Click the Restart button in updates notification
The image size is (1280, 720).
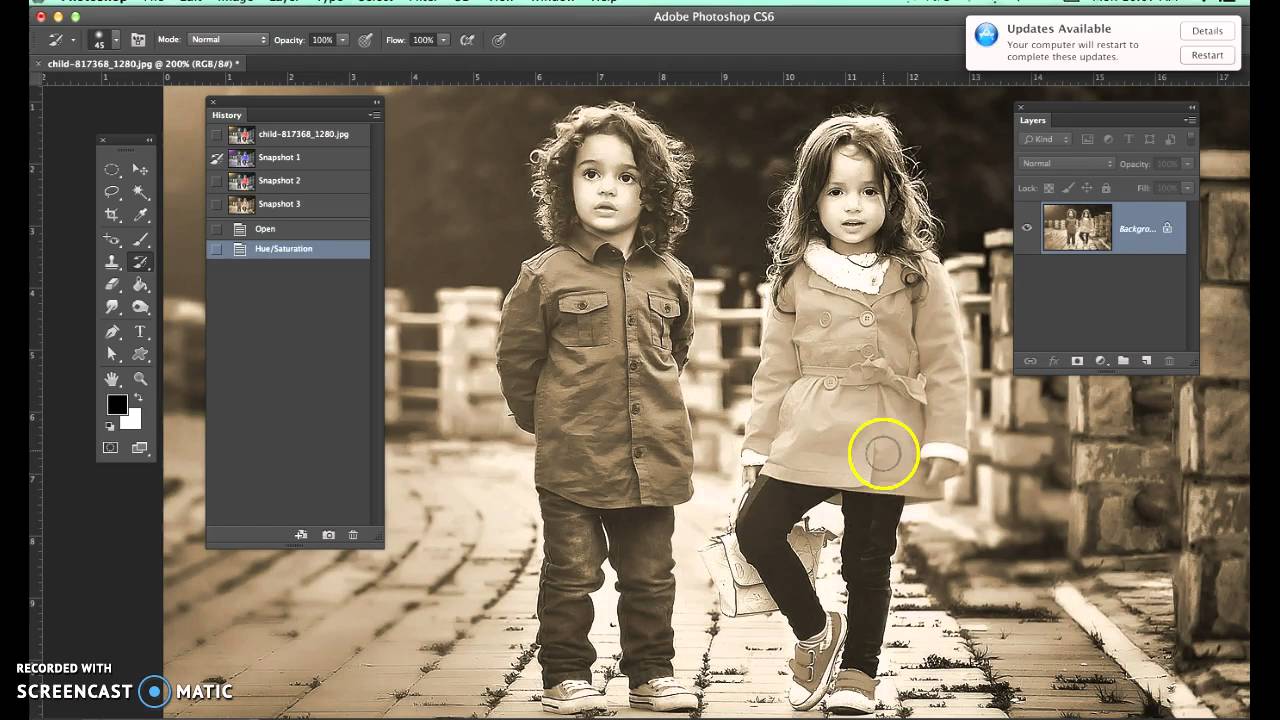coord(1206,55)
